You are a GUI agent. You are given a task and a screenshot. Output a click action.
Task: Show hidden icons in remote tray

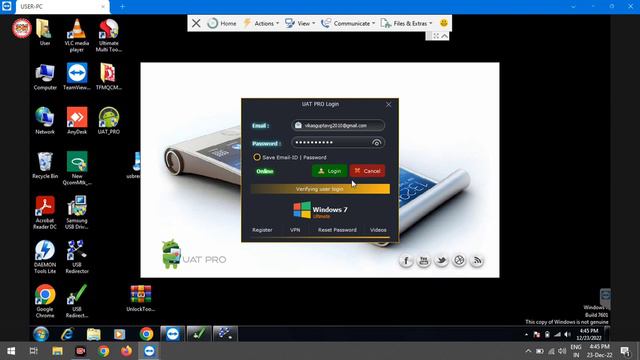(x=526, y=335)
